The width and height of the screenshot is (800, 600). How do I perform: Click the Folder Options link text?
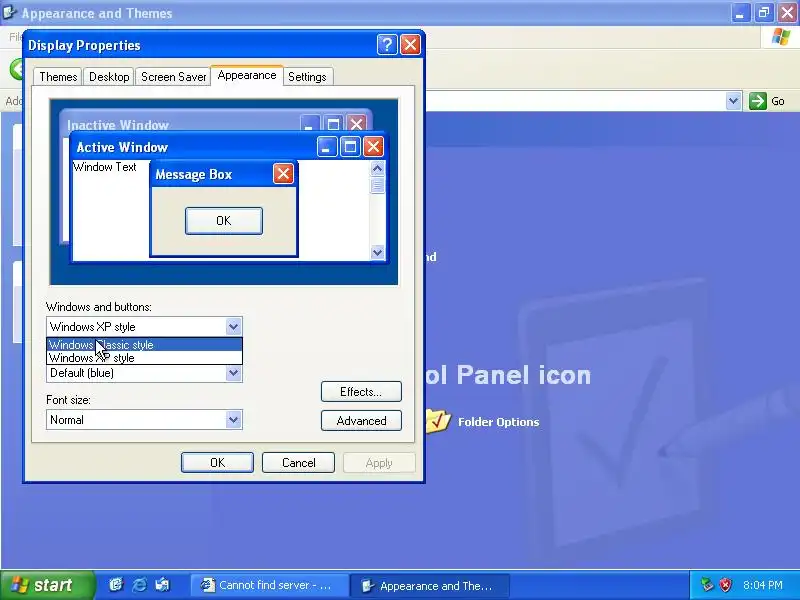click(x=498, y=422)
